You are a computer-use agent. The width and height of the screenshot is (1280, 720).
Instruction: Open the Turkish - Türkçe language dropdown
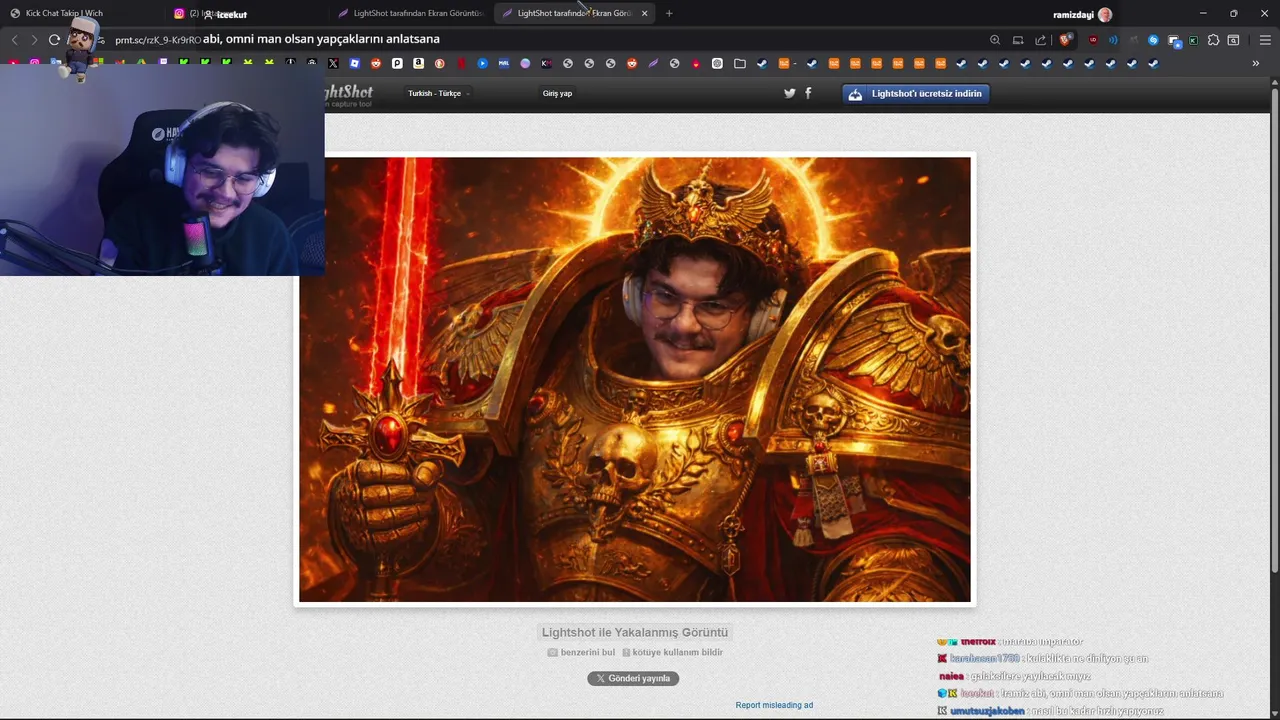click(438, 93)
